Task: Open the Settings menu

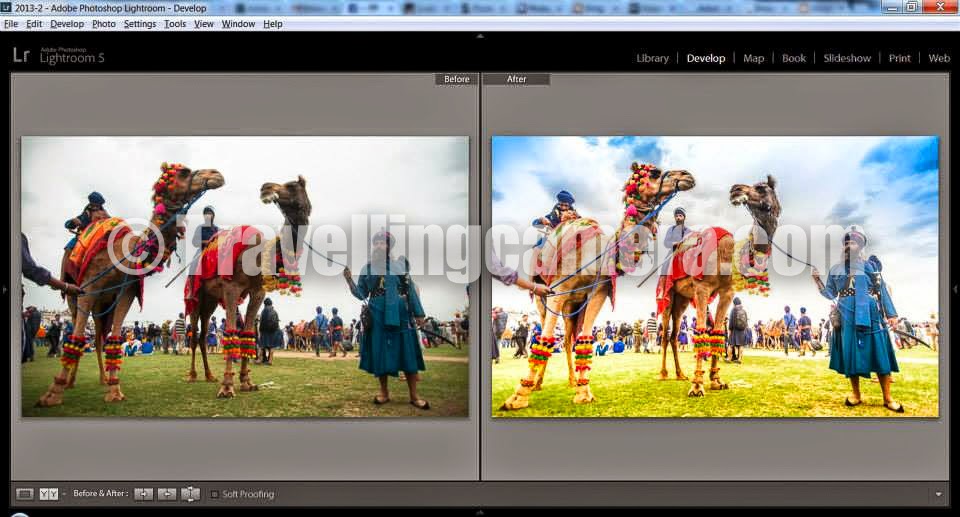Action: click(140, 24)
